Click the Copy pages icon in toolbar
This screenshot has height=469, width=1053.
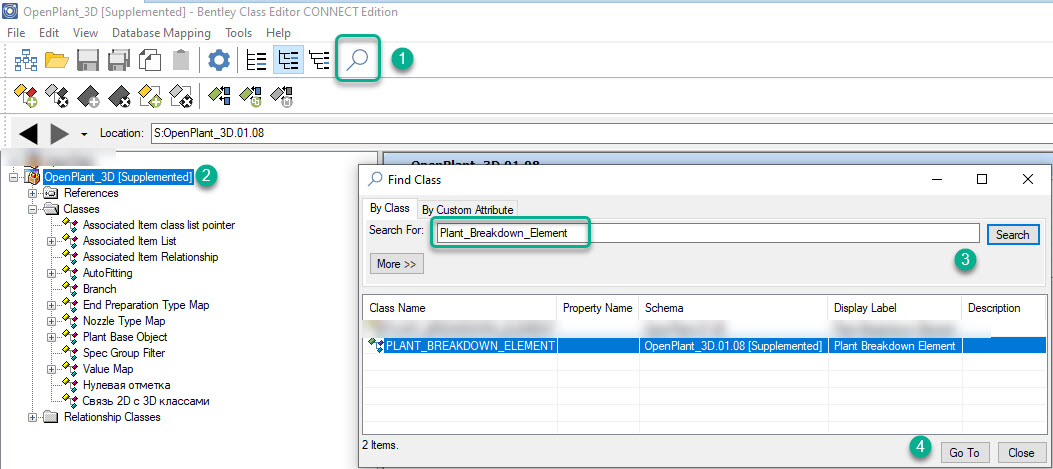coord(150,61)
